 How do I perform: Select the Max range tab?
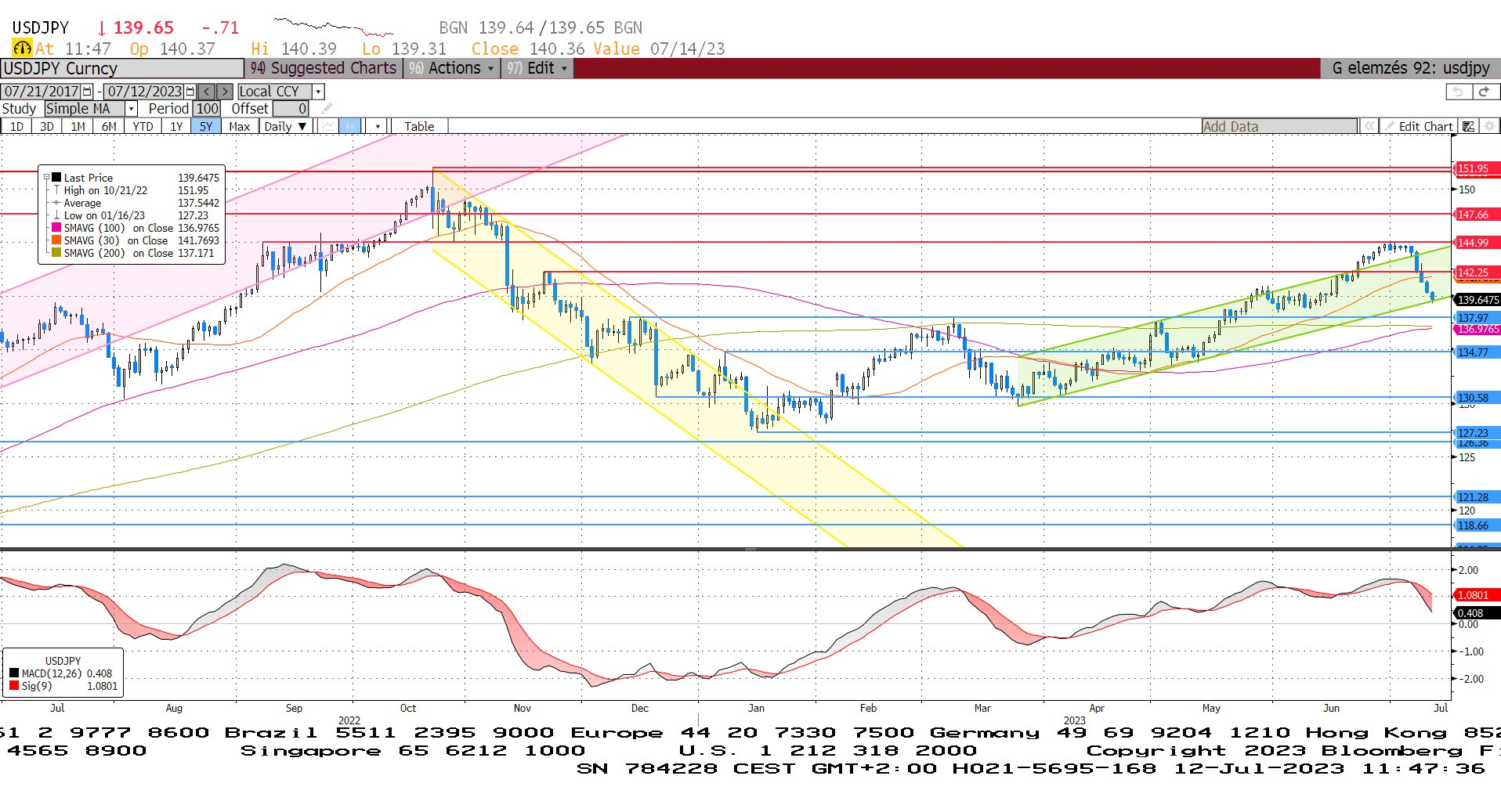tap(240, 126)
